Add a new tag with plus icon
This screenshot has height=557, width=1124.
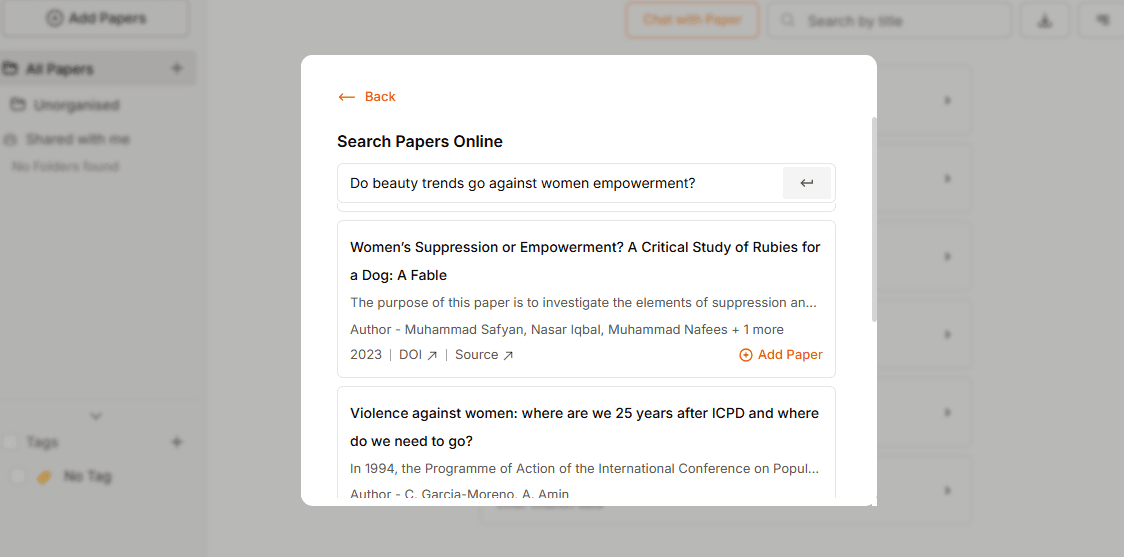pos(177,442)
